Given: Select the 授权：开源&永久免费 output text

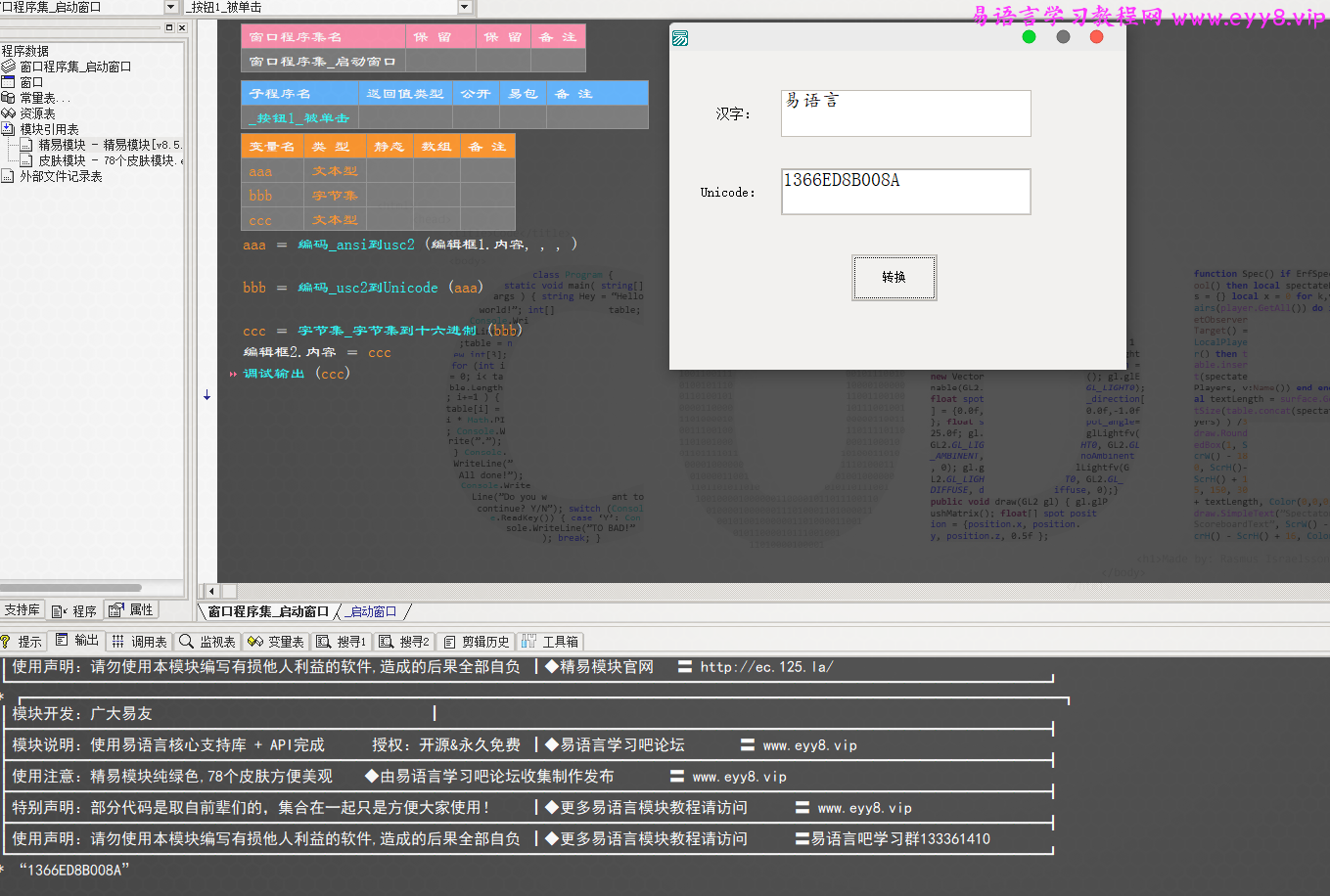Looking at the screenshot, I should [446, 745].
